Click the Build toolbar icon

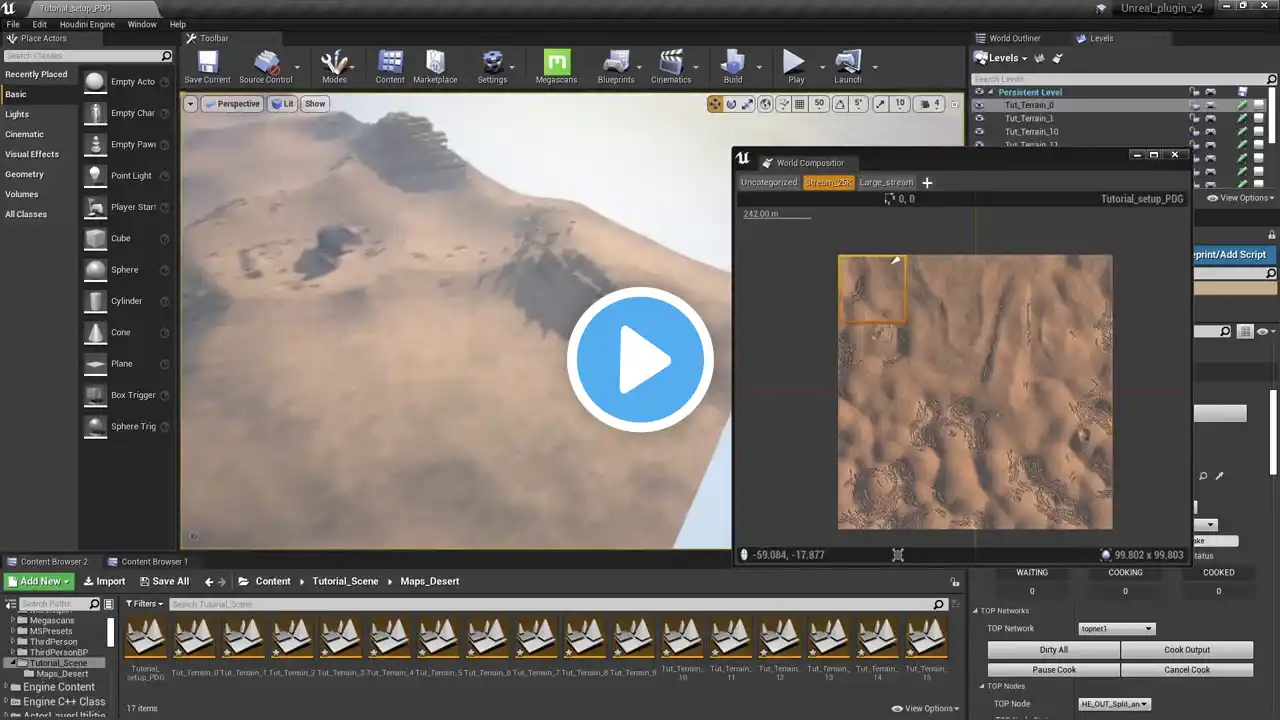point(733,65)
